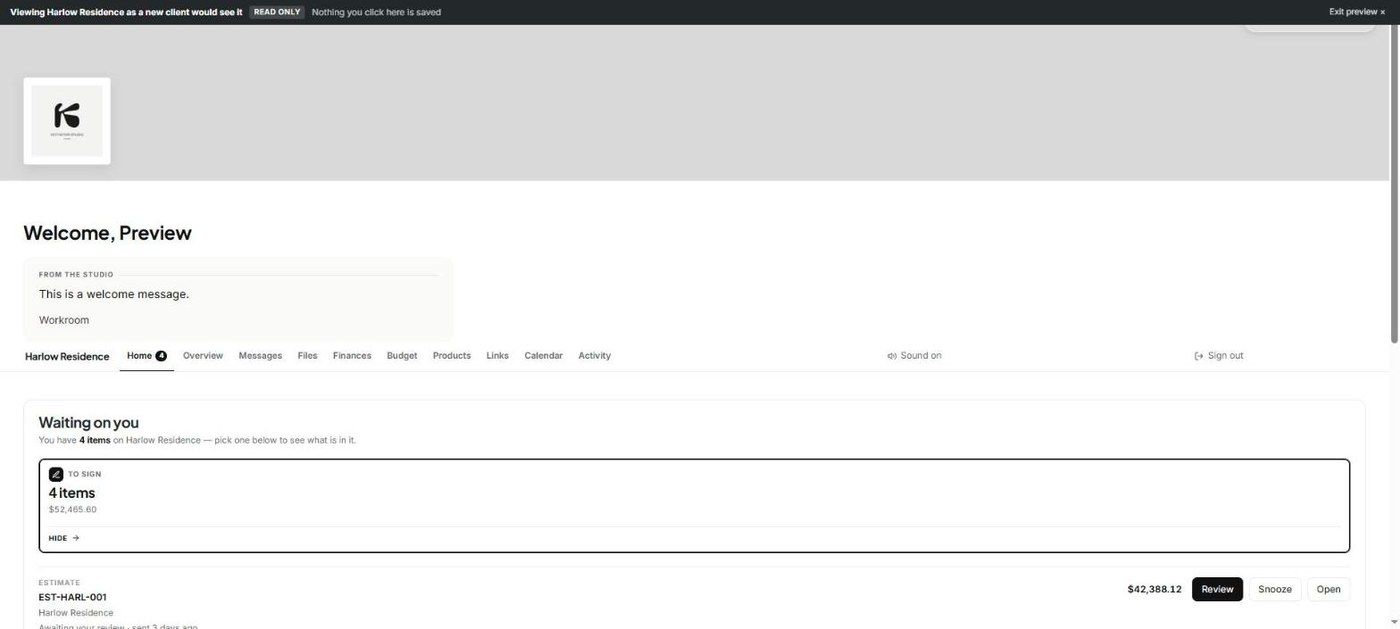This screenshot has width=1400, height=629.
Task: Snooze estimate EST-HARL-001
Action: click(x=1275, y=589)
